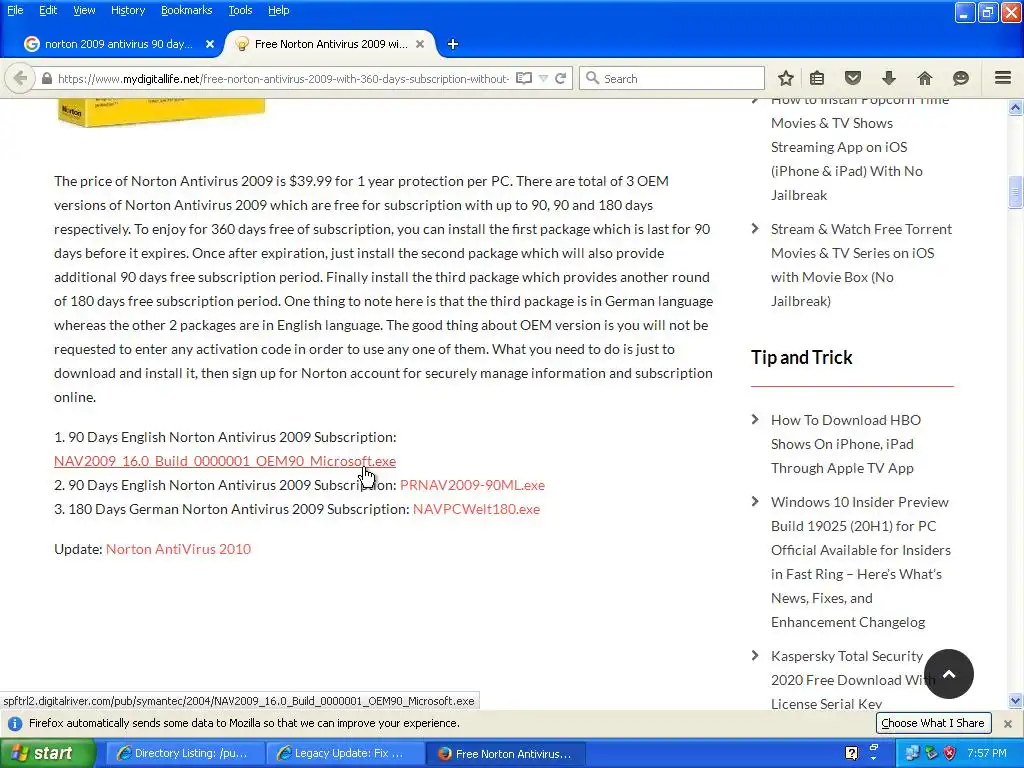Click the lightbulb favicon on active tab
The image size is (1024, 768).
[242, 44]
